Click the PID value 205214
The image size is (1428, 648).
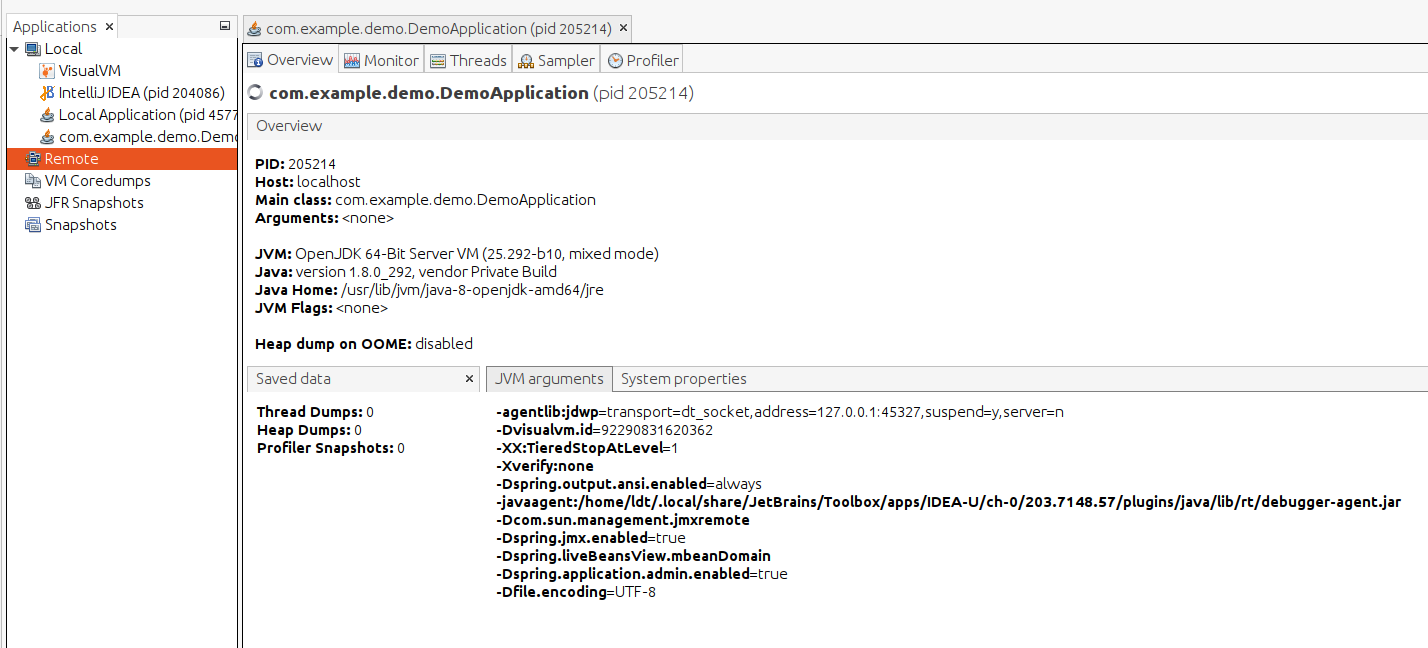[311, 164]
